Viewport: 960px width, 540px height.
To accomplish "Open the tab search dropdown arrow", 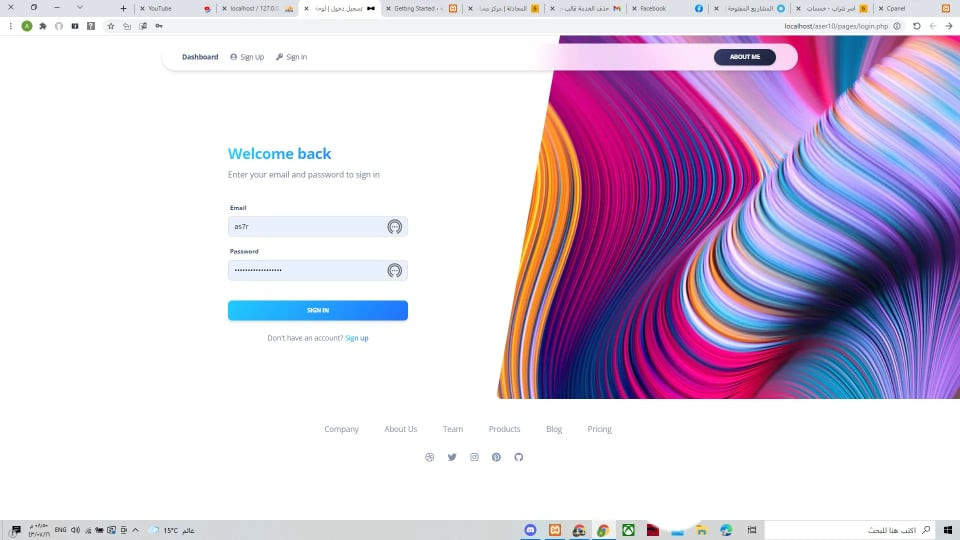I will 80,8.
